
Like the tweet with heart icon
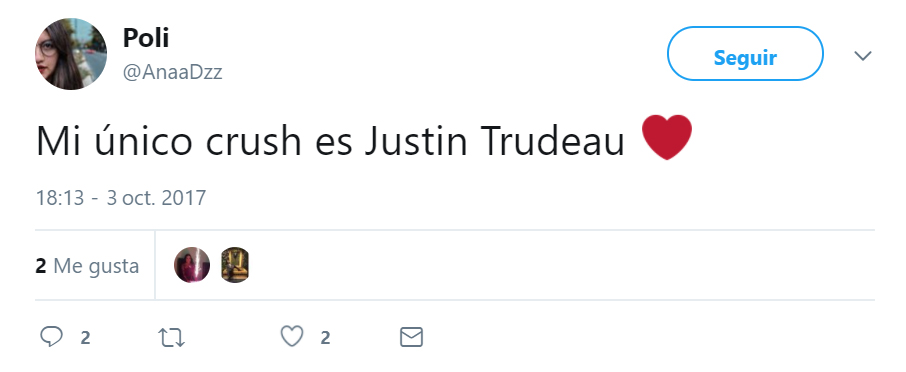pyautogui.click(x=292, y=336)
